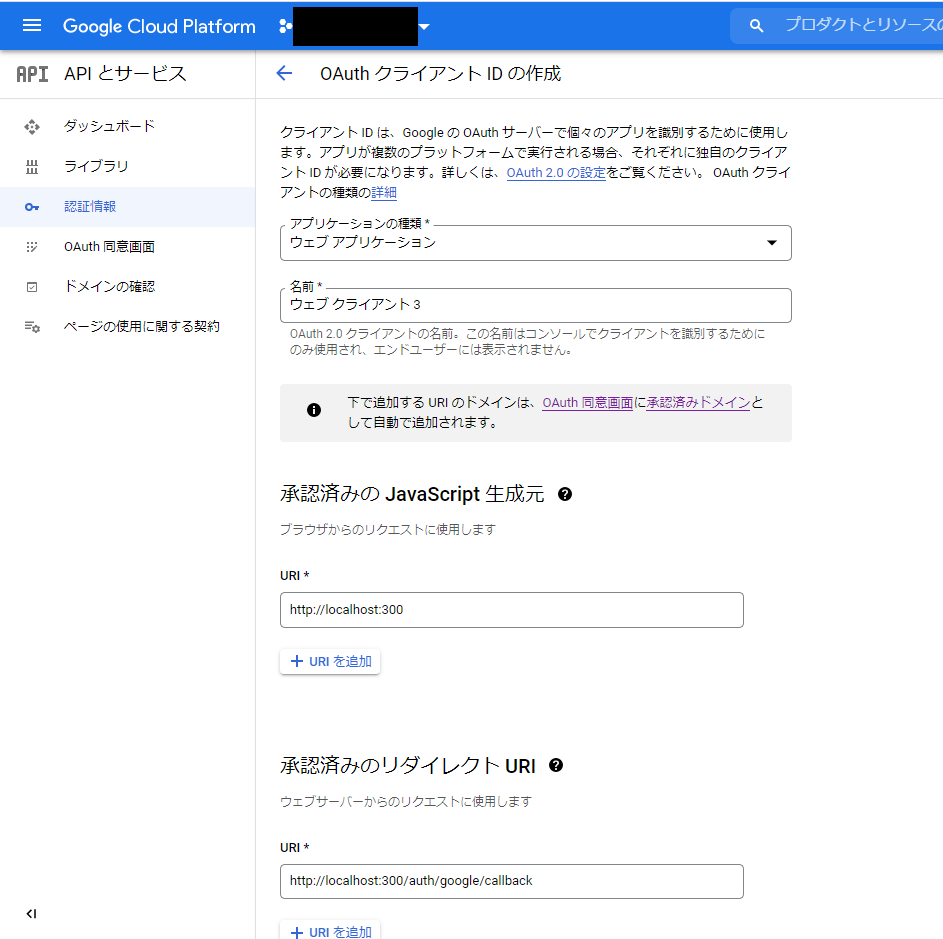Open the 詳細 link about client types

pyautogui.click(x=384, y=192)
